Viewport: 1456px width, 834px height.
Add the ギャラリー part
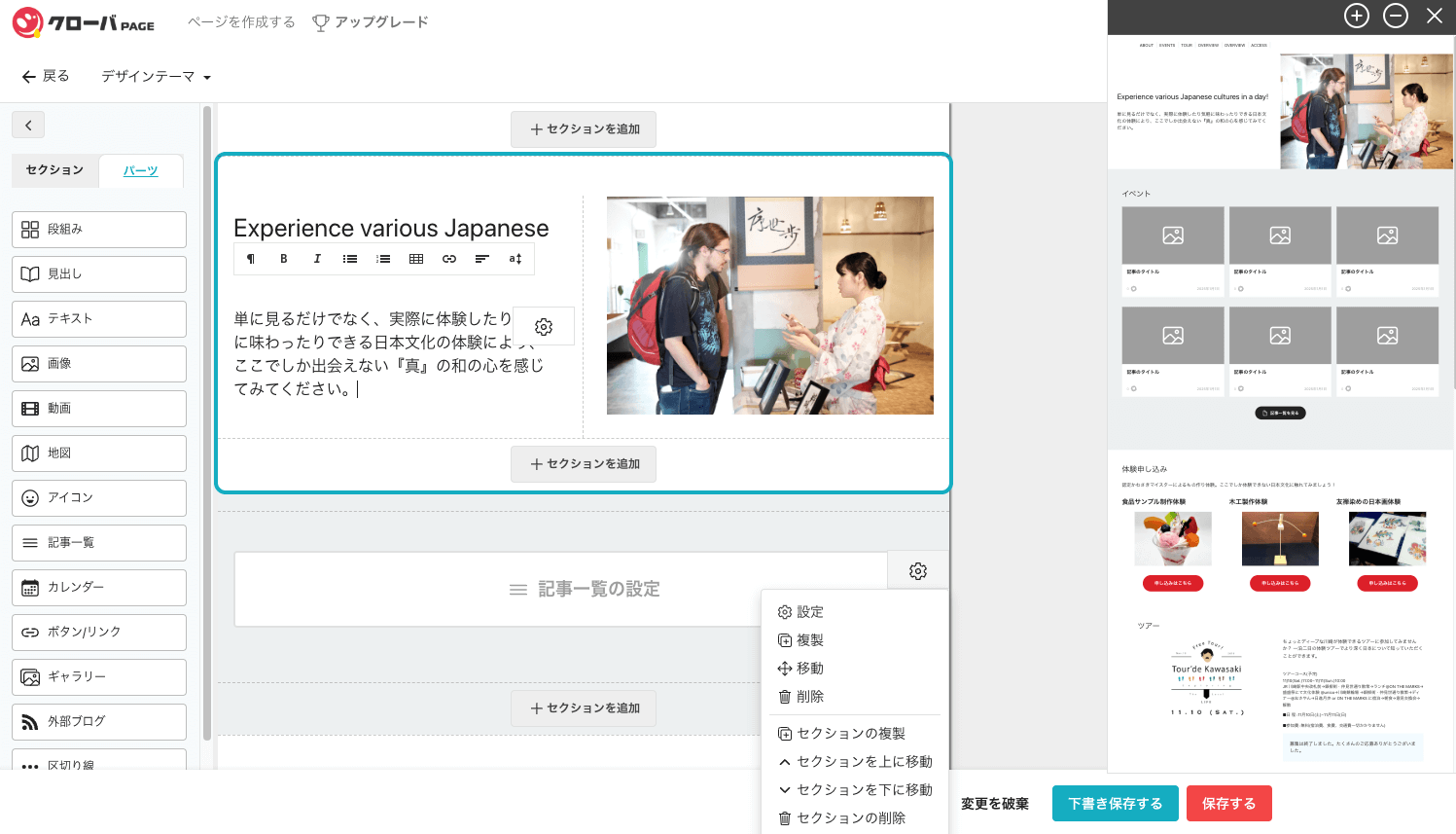[99, 676]
